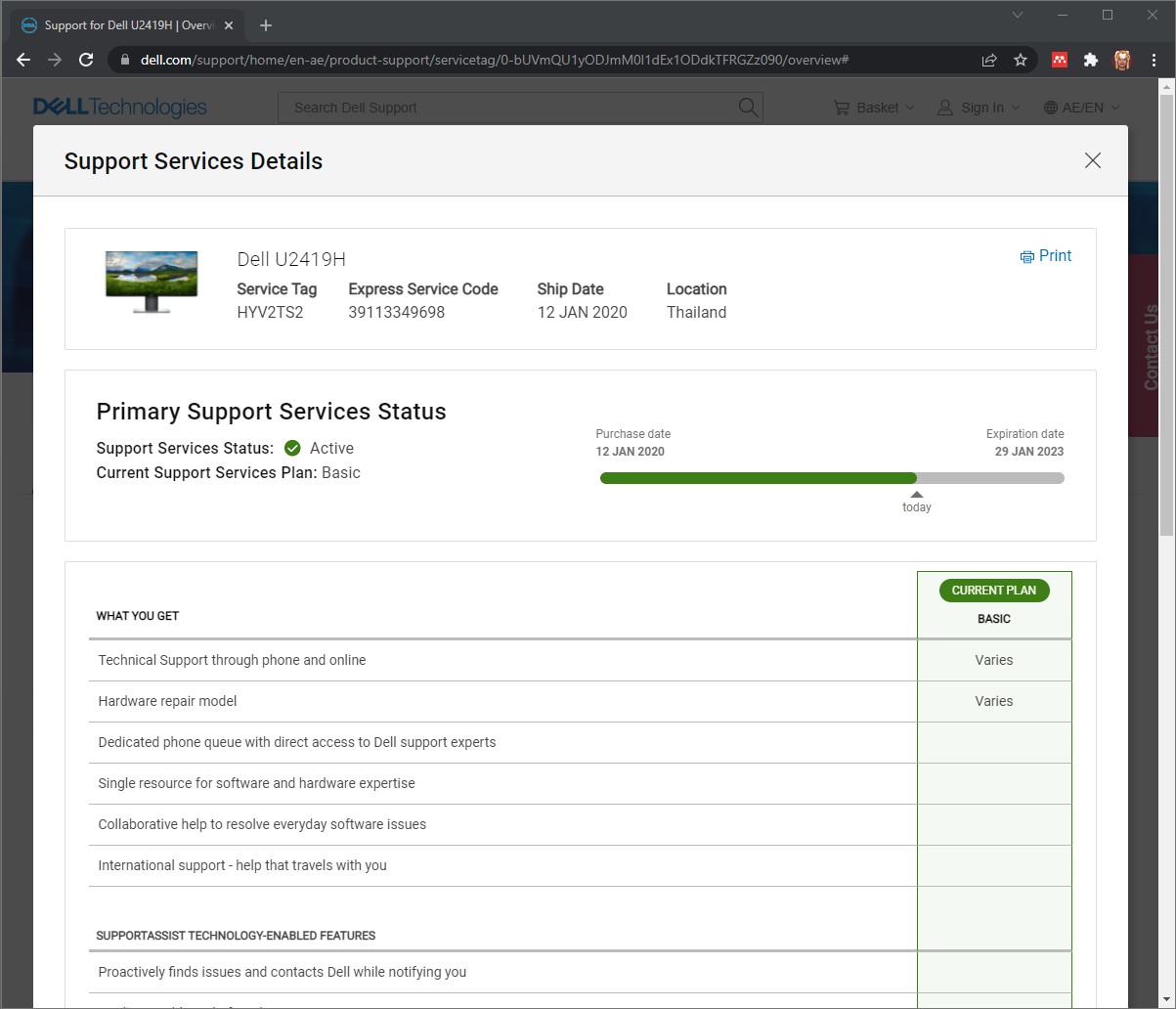
Task: Bookmark this page with the star
Action: point(1021,60)
